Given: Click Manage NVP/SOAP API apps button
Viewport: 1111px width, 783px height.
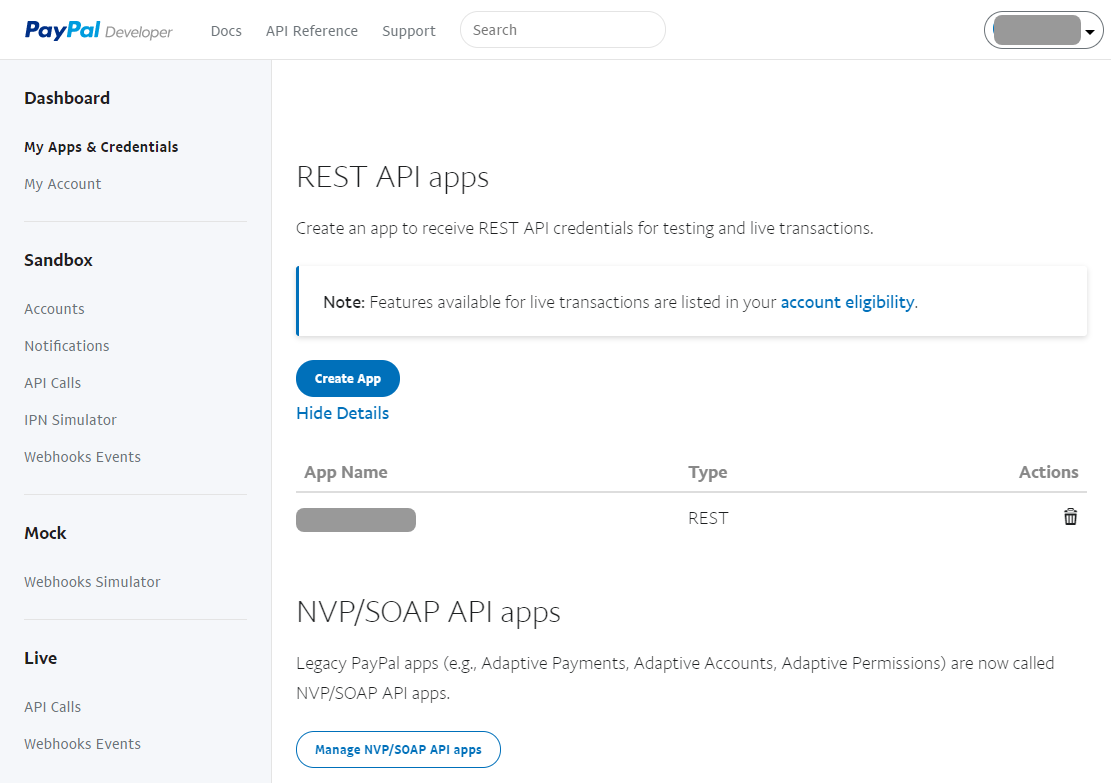Looking at the screenshot, I should (398, 749).
